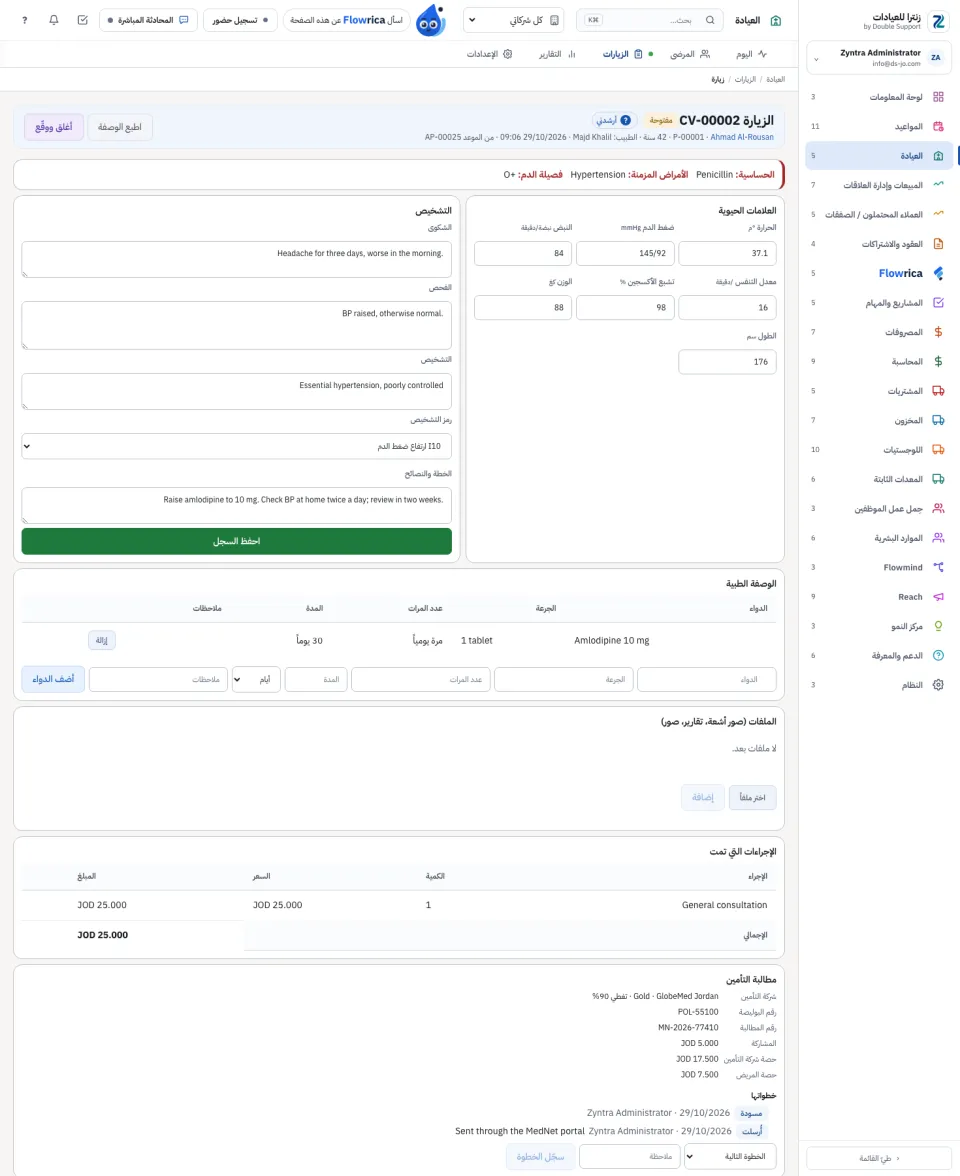This screenshot has height=1176, width=960.
Task: Click the تسجيل حضور check-in button
Action: click(x=240, y=20)
